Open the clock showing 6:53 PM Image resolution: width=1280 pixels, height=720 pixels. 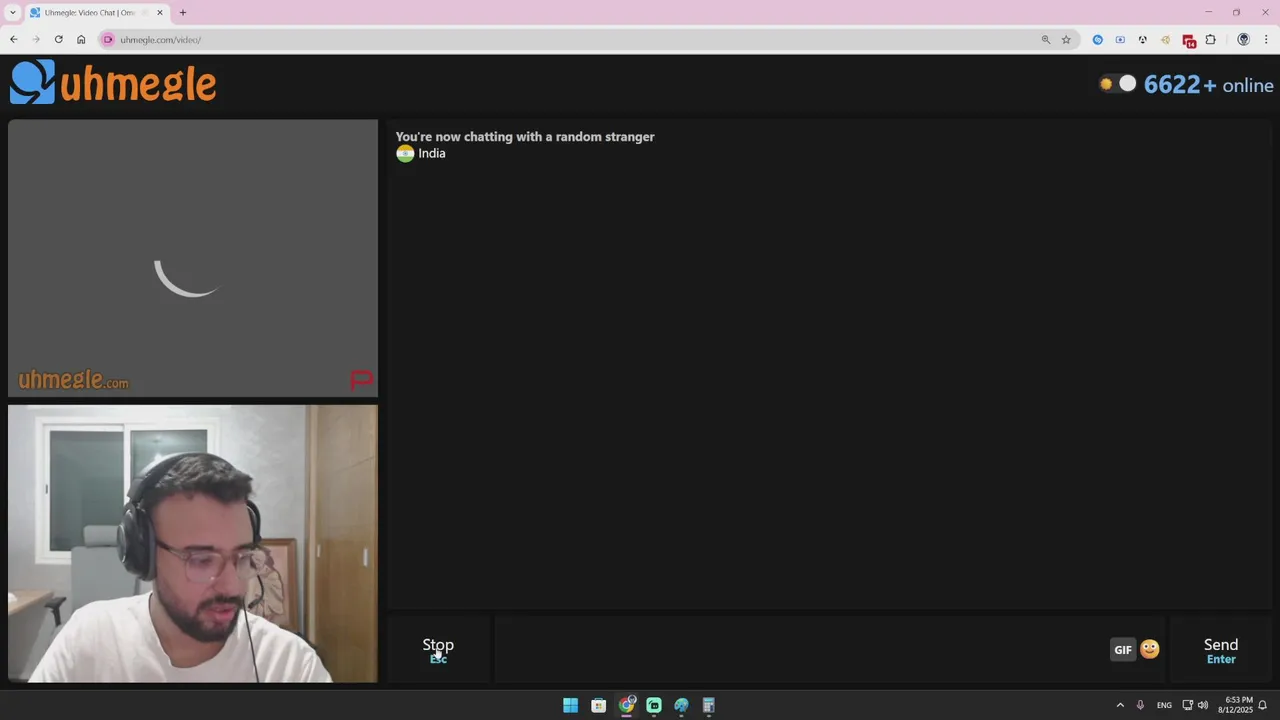[1235, 705]
